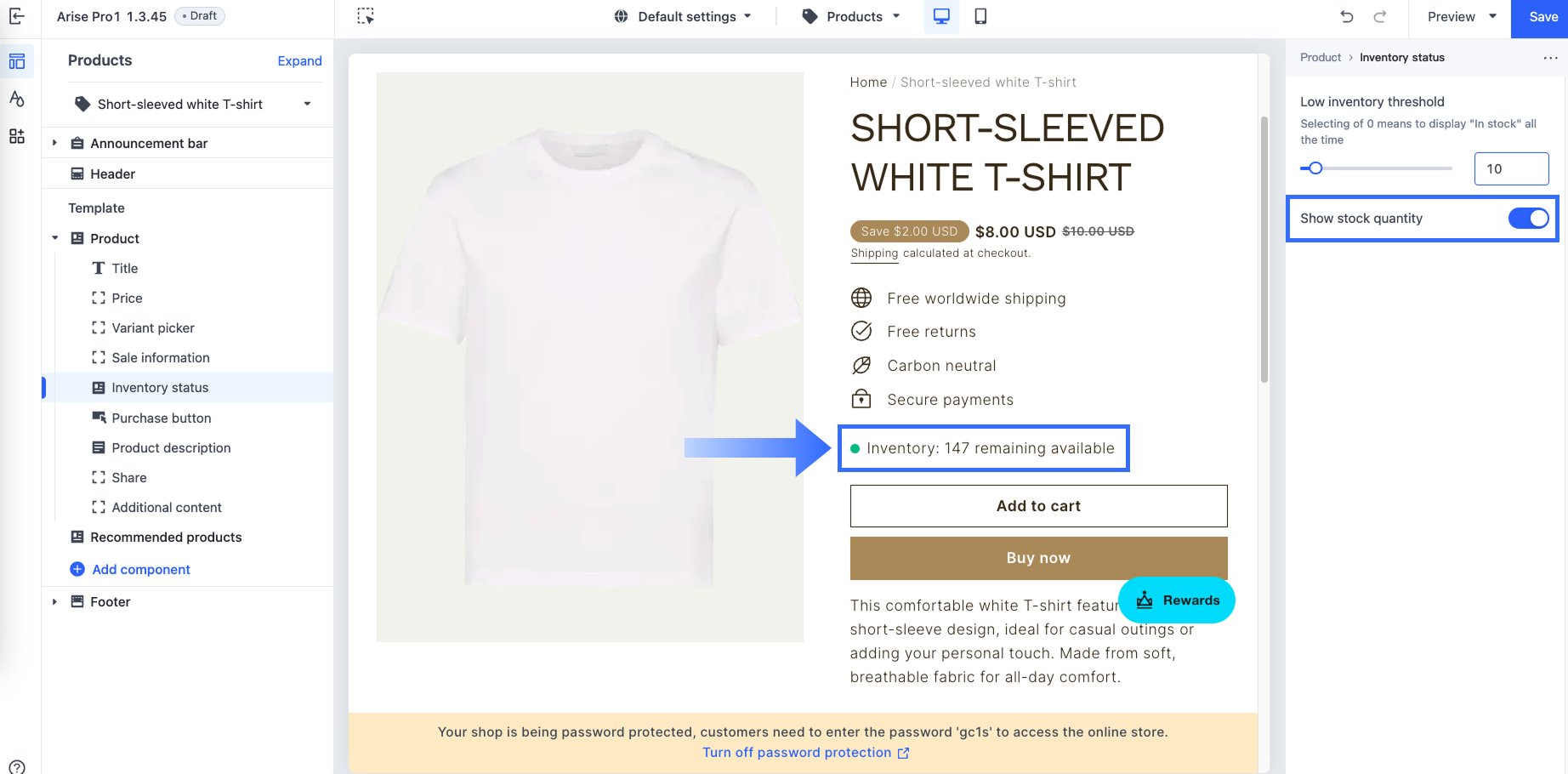Switch to mobile preview icon
1568x774 pixels.
tap(980, 16)
